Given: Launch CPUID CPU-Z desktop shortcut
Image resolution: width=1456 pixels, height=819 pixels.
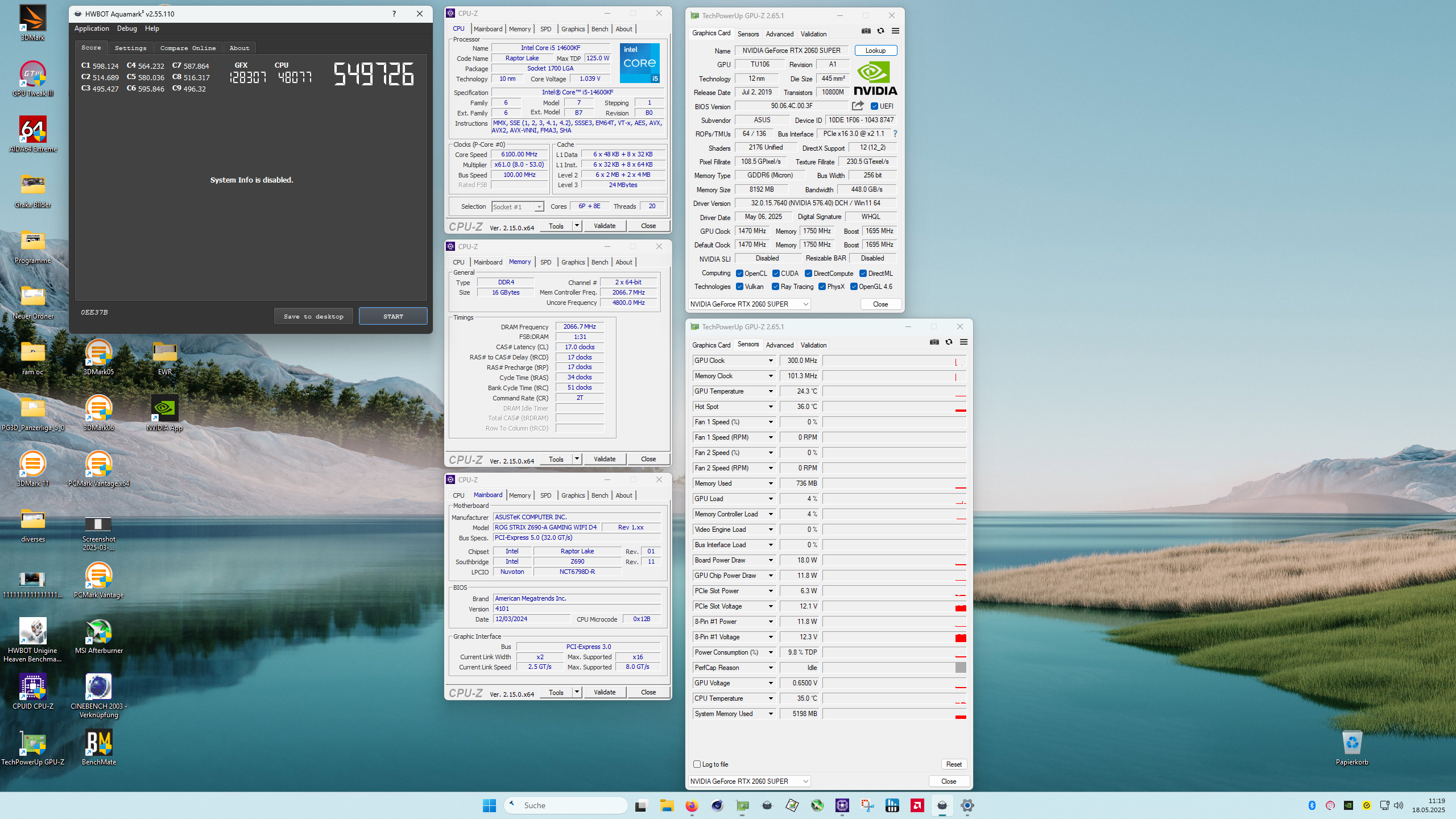Looking at the screenshot, I should (x=32, y=692).
